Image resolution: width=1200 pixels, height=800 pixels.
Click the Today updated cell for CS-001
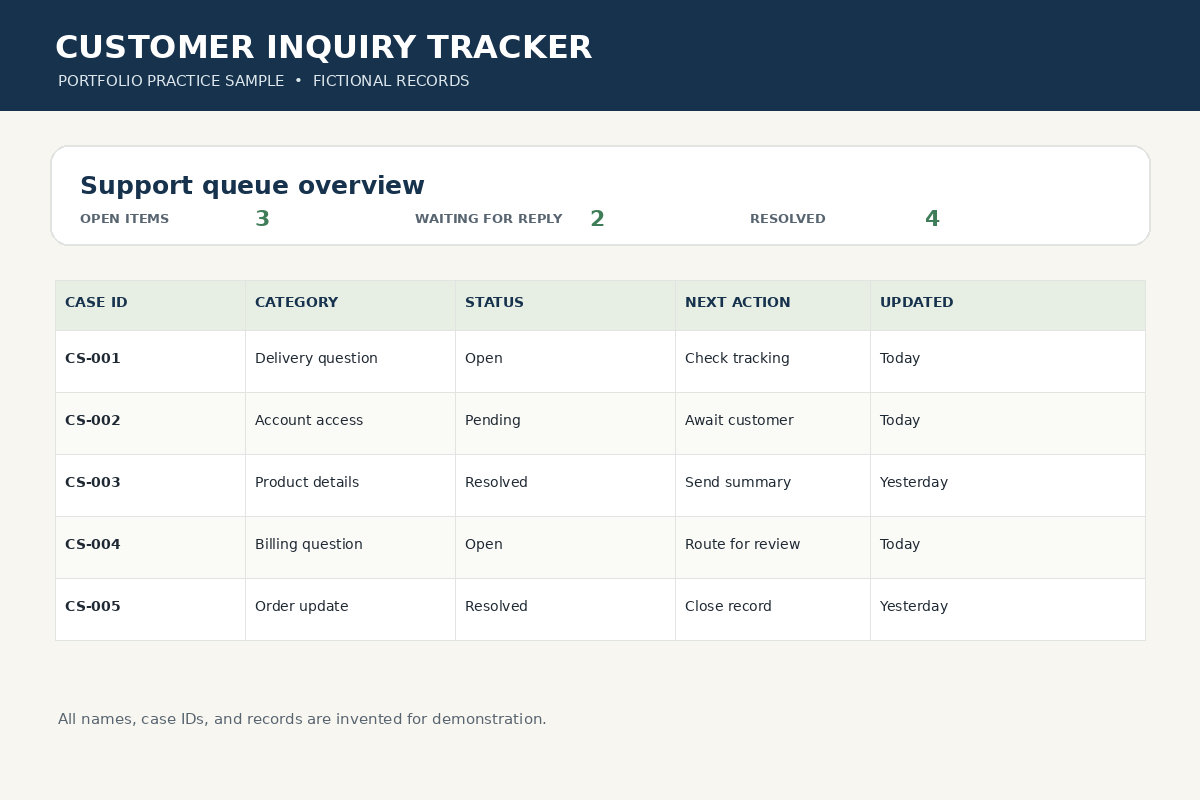1007,361
